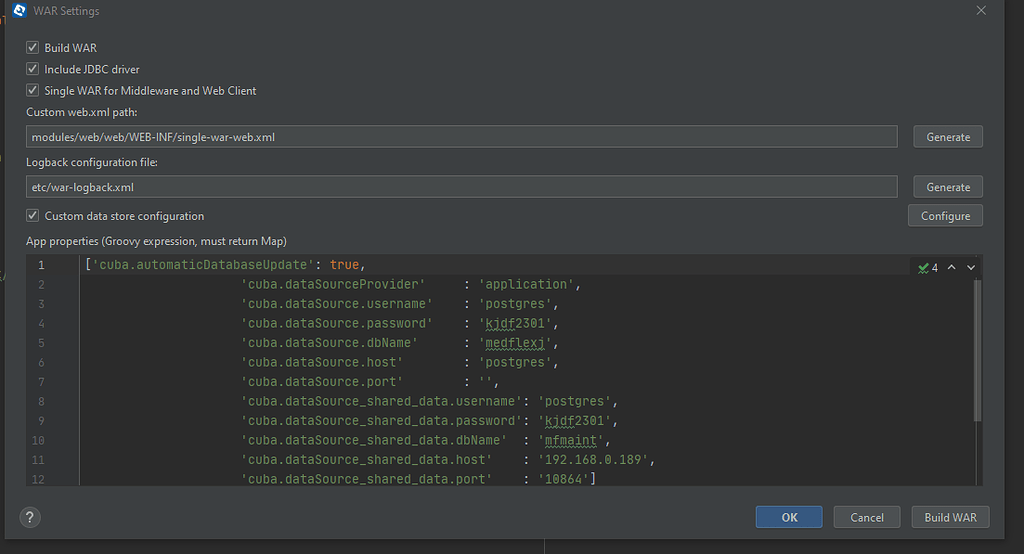
Task: Focus the Custom web.xml path field
Action: (462, 137)
